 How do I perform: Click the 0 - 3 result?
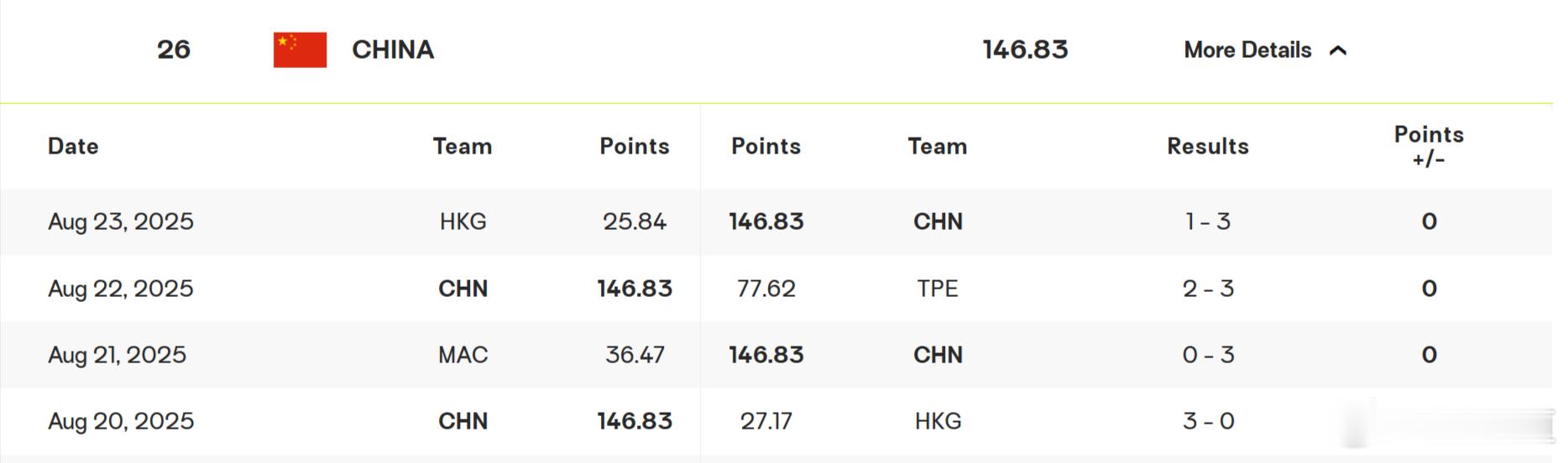(x=1208, y=355)
